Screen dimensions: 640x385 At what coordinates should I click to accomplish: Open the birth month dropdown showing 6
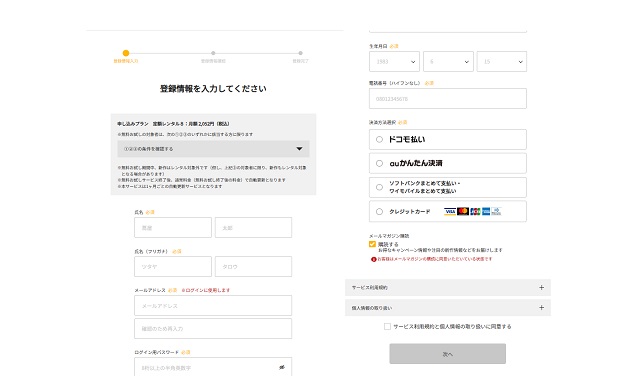click(448, 62)
